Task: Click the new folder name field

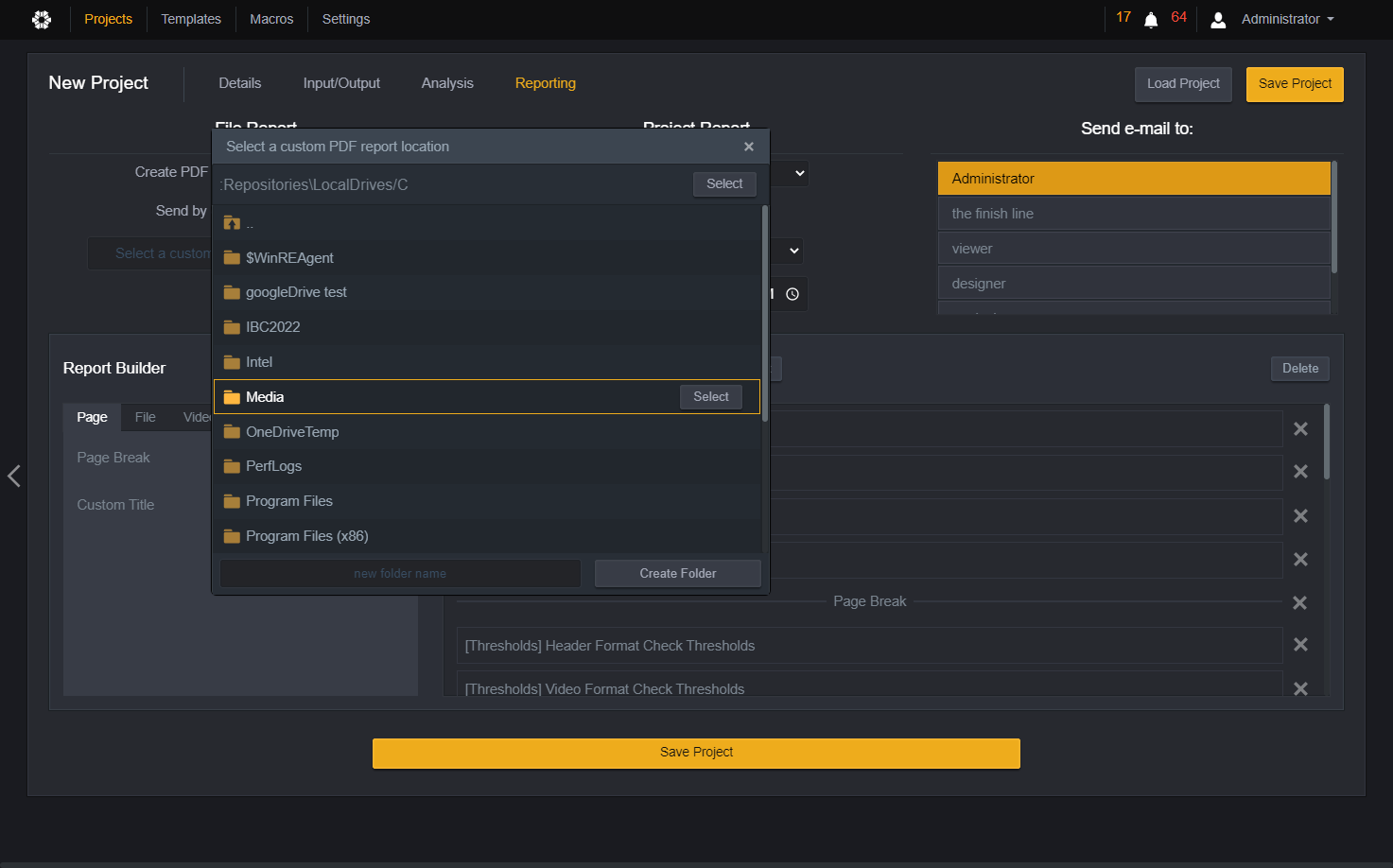Action: click(400, 573)
